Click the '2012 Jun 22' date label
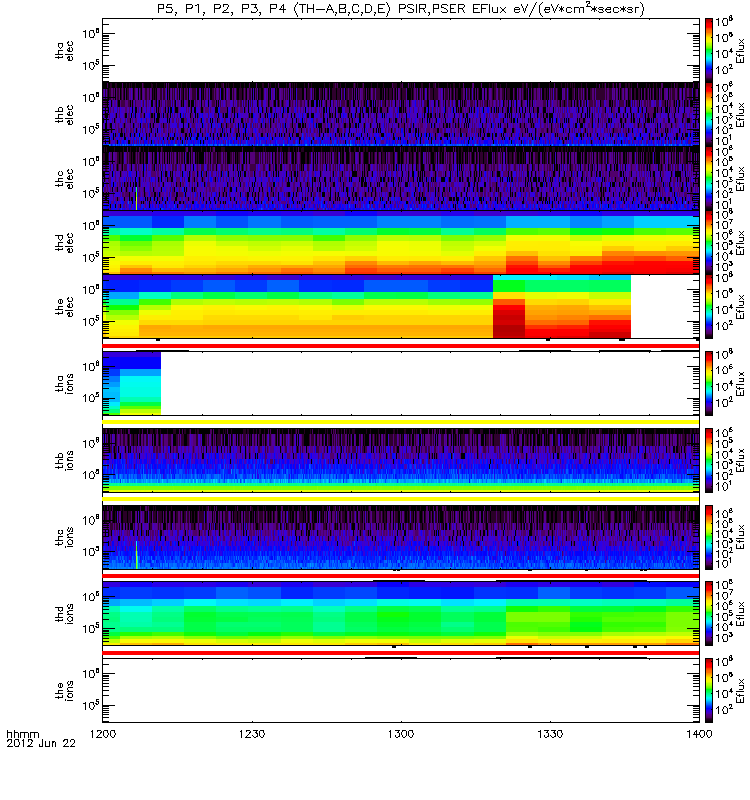Screen dimensions: 750x800 click(x=41, y=743)
